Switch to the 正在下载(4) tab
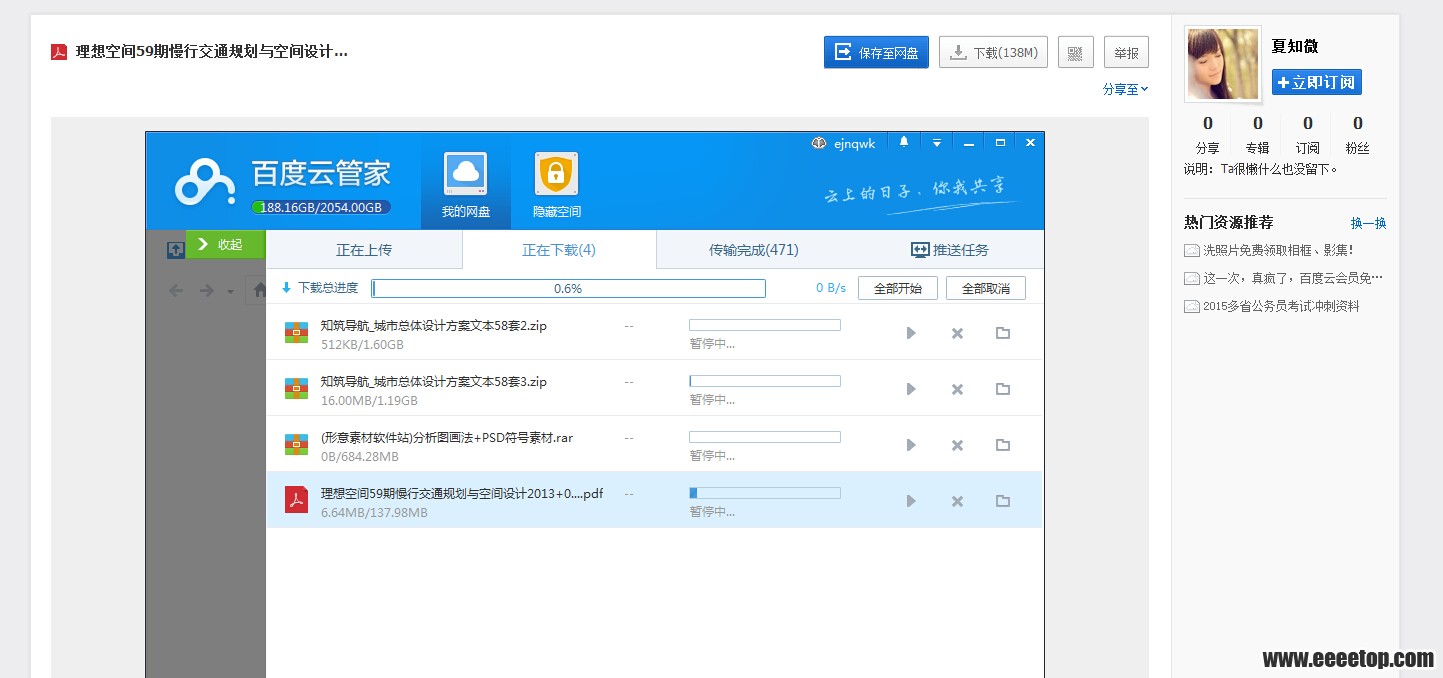1443x678 pixels. click(559, 250)
